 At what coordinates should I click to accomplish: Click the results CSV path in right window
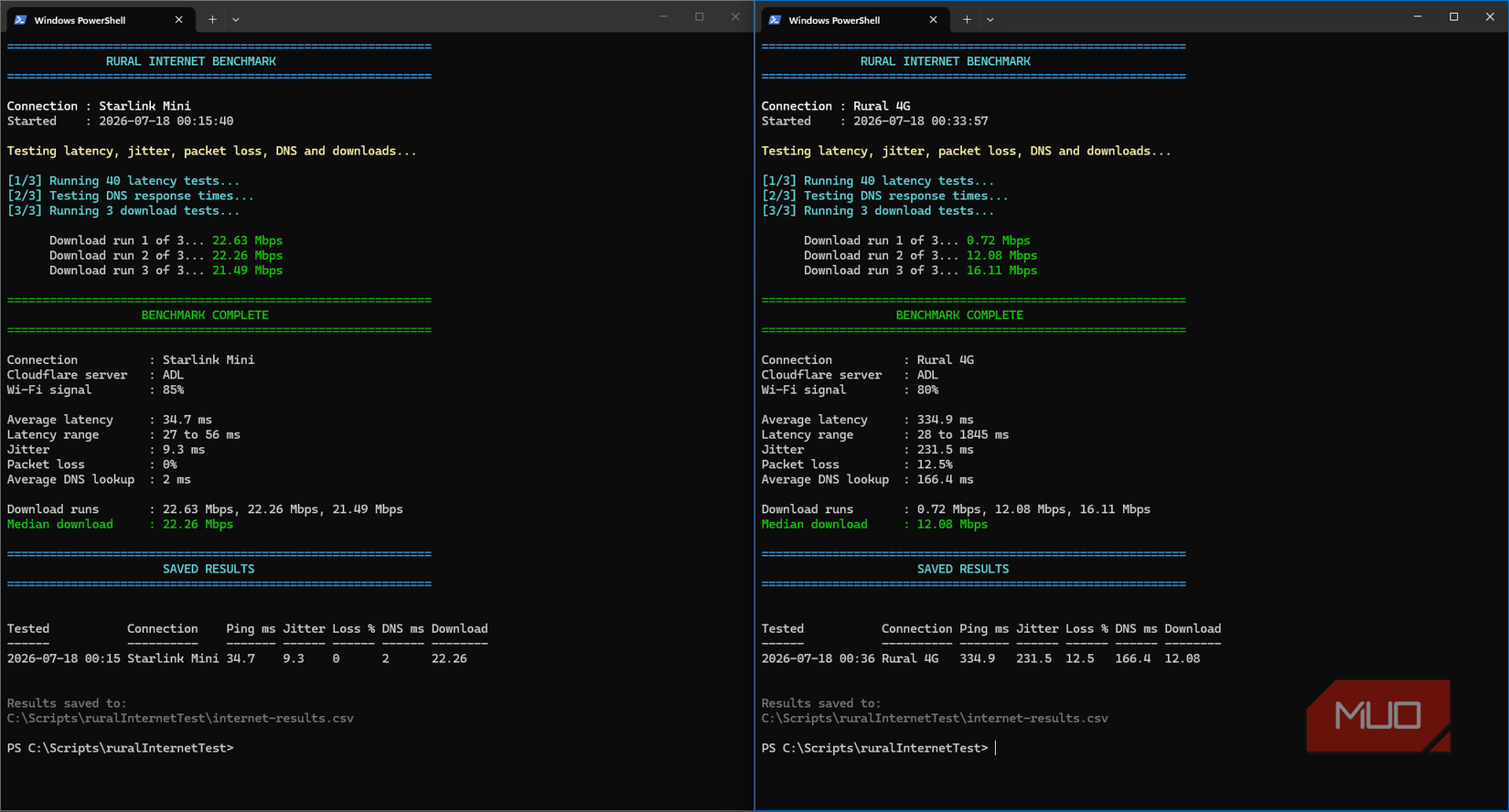coord(935,718)
